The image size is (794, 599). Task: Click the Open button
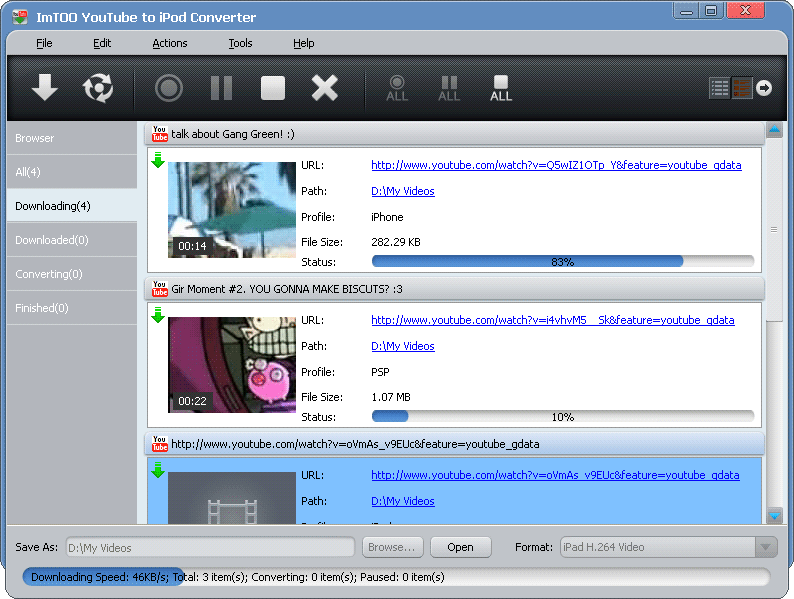[460, 547]
